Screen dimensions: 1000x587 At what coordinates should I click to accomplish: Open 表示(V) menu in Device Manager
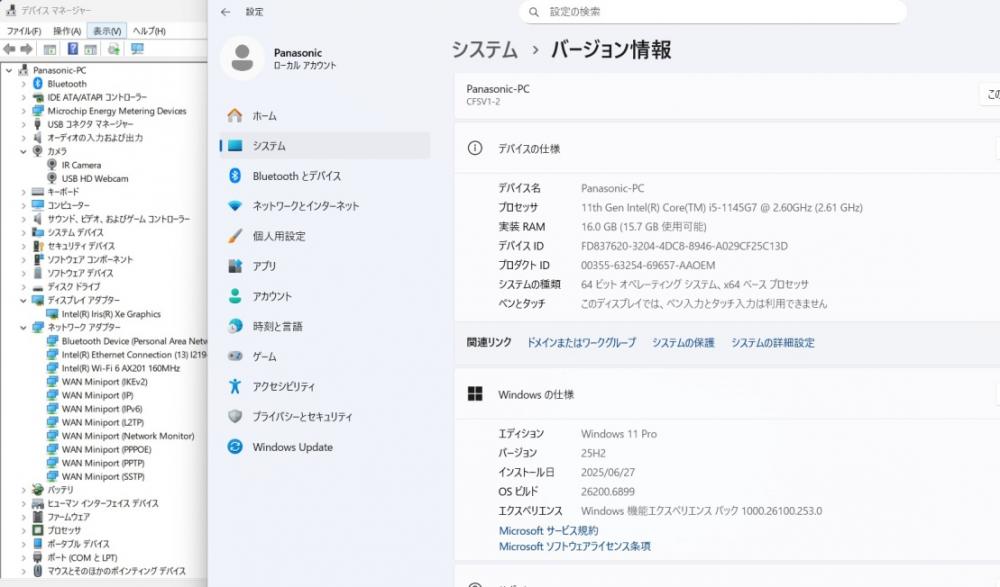click(x=107, y=31)
